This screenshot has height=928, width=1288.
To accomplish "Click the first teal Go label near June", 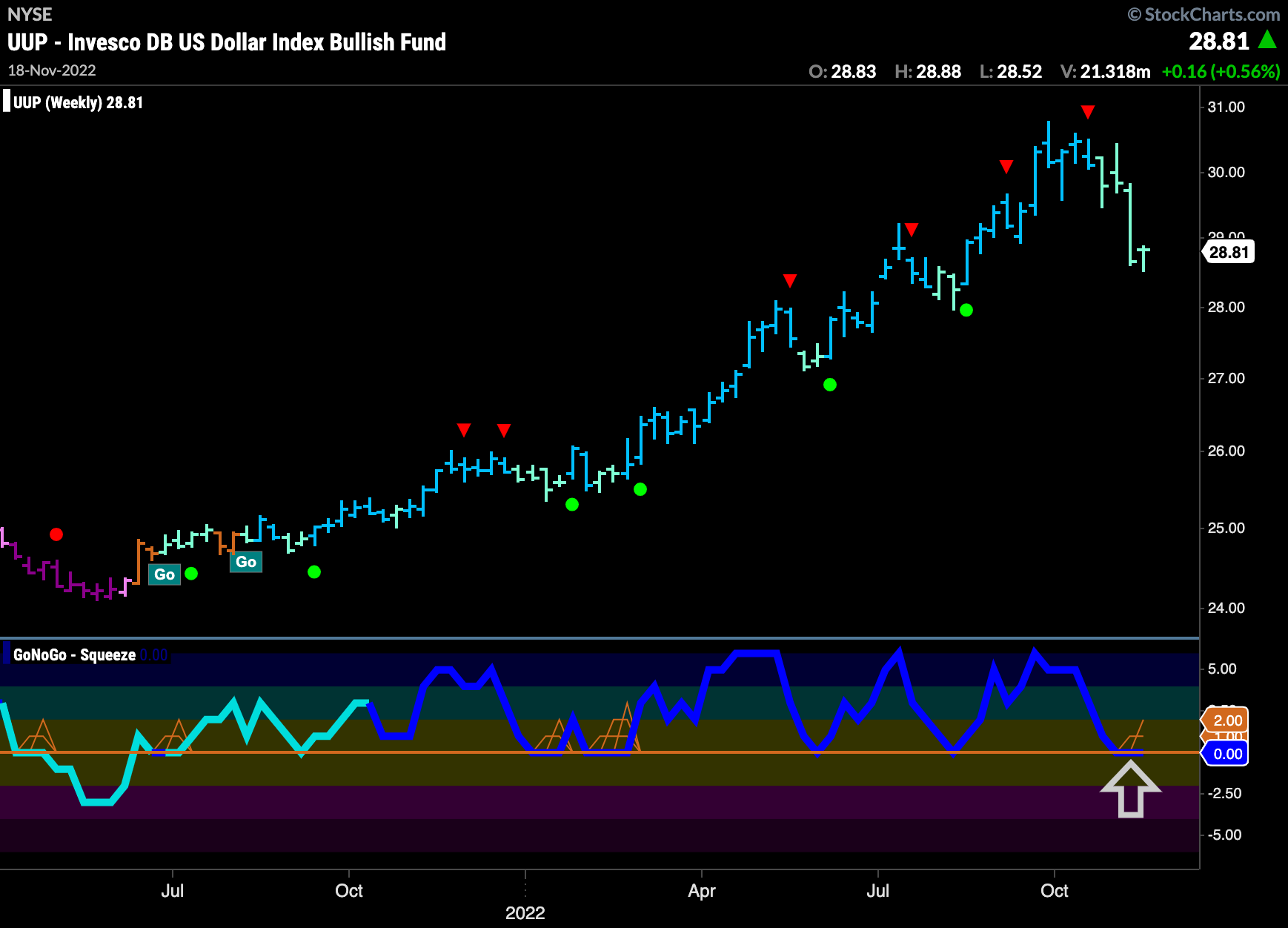I will click(x=165, y=574).
